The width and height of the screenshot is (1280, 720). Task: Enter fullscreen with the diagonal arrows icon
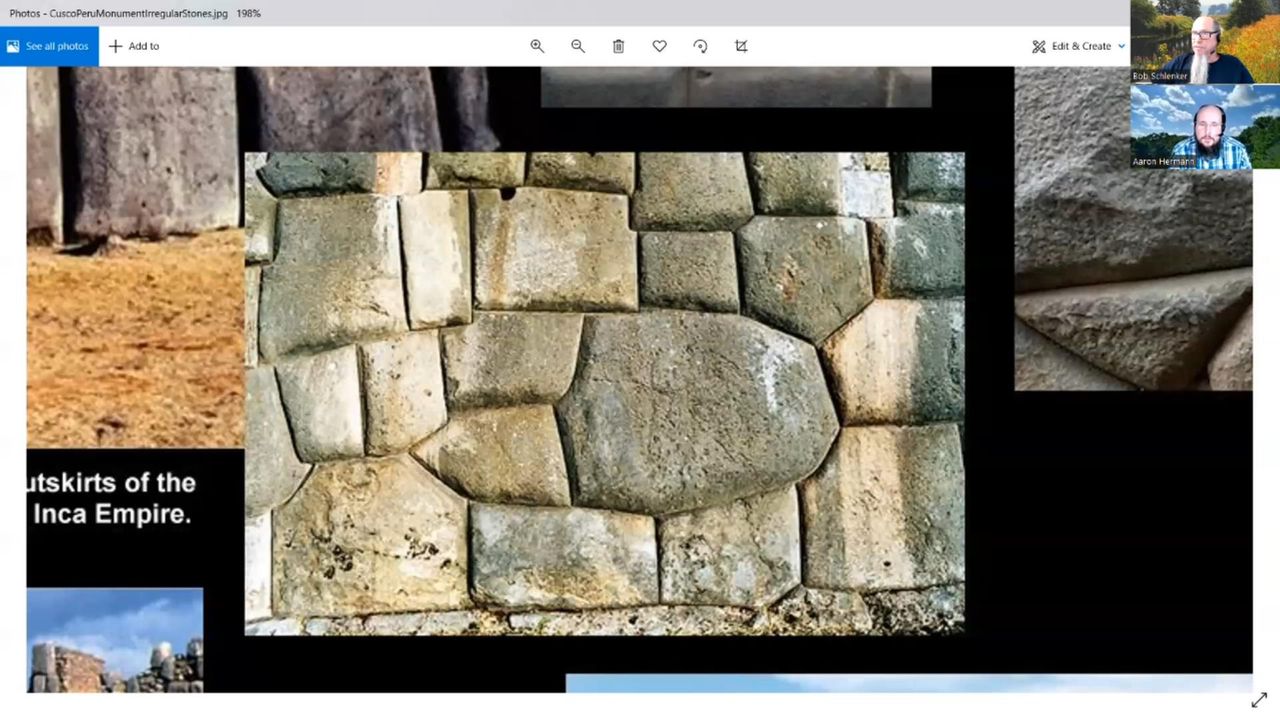1259,701
